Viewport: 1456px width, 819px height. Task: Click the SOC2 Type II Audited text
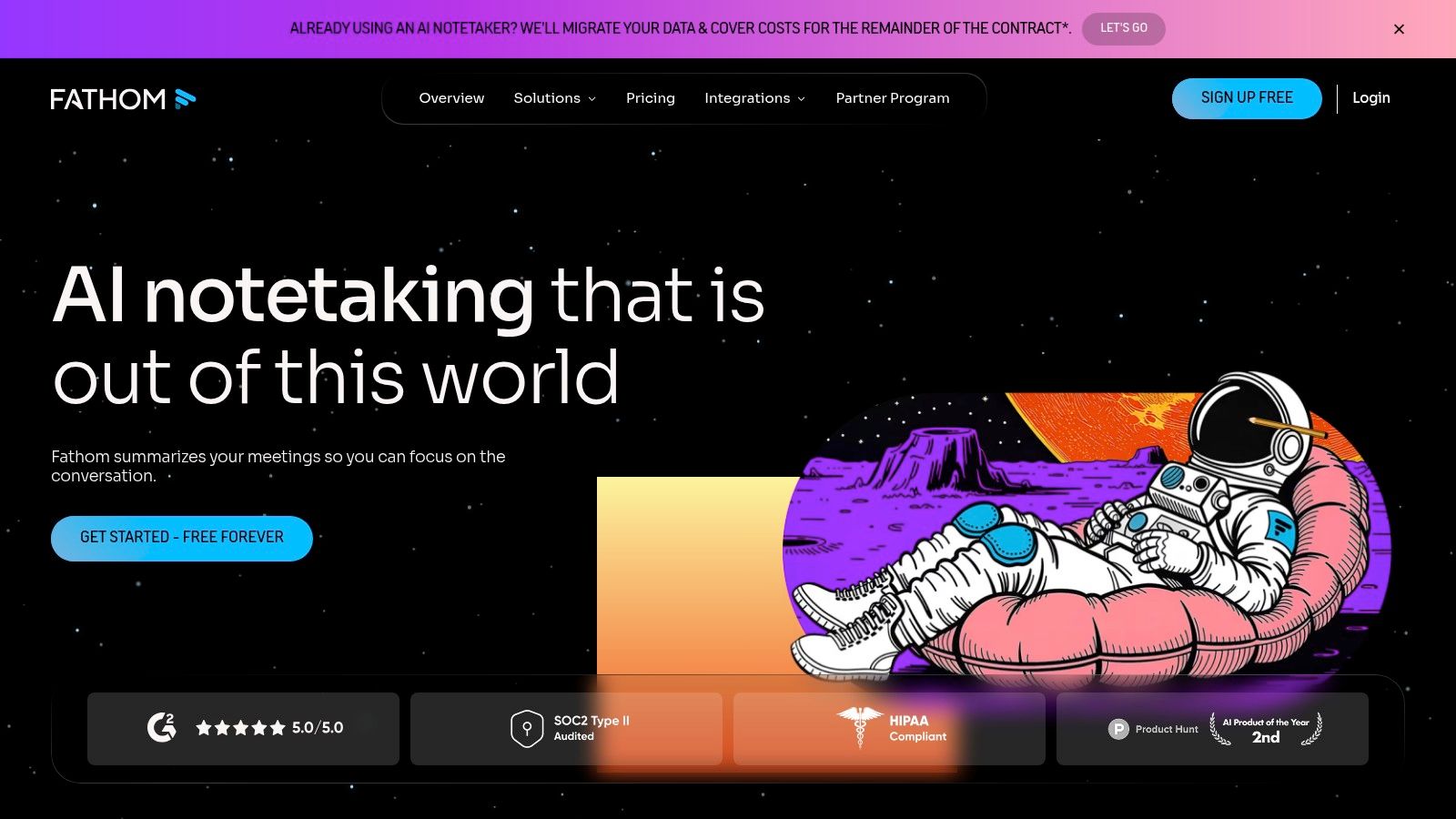[x=591, y=728]
